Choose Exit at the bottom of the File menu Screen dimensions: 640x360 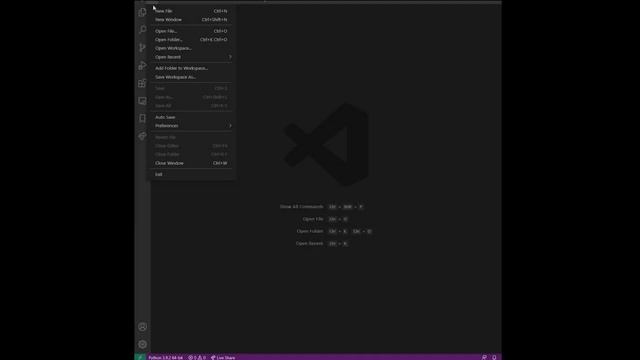[x=191, y=174]
